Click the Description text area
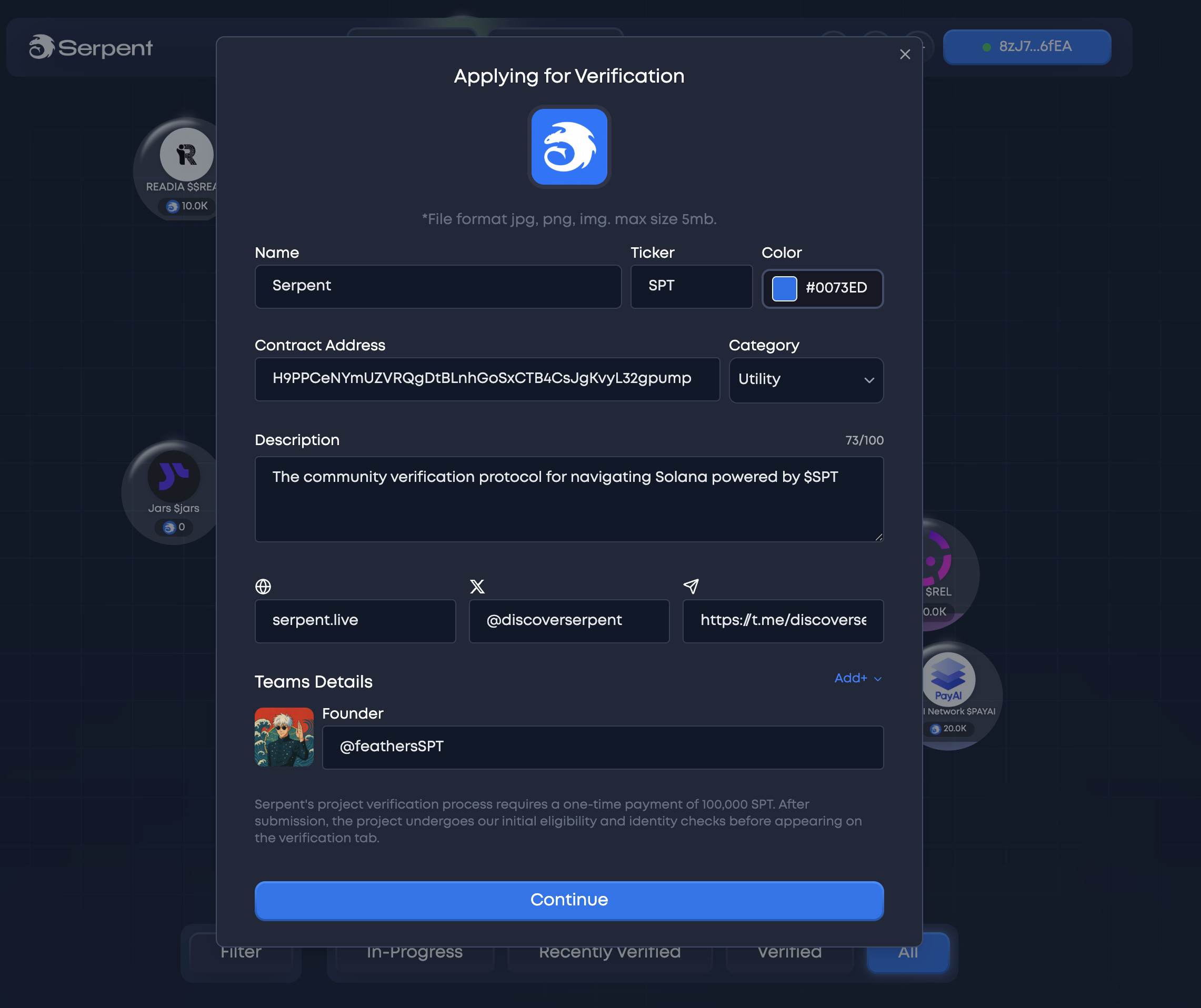 (x=568, y=499)
